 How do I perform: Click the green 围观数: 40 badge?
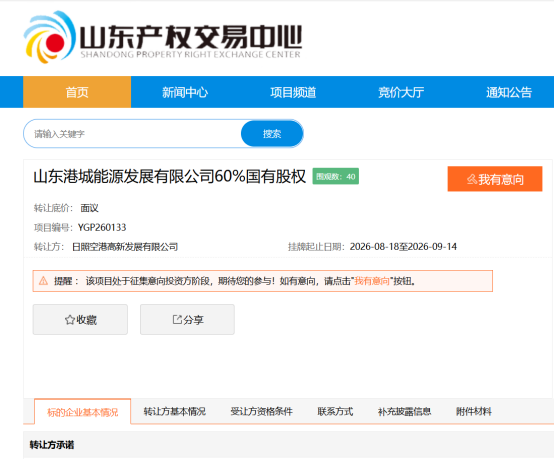pos(336,176)
